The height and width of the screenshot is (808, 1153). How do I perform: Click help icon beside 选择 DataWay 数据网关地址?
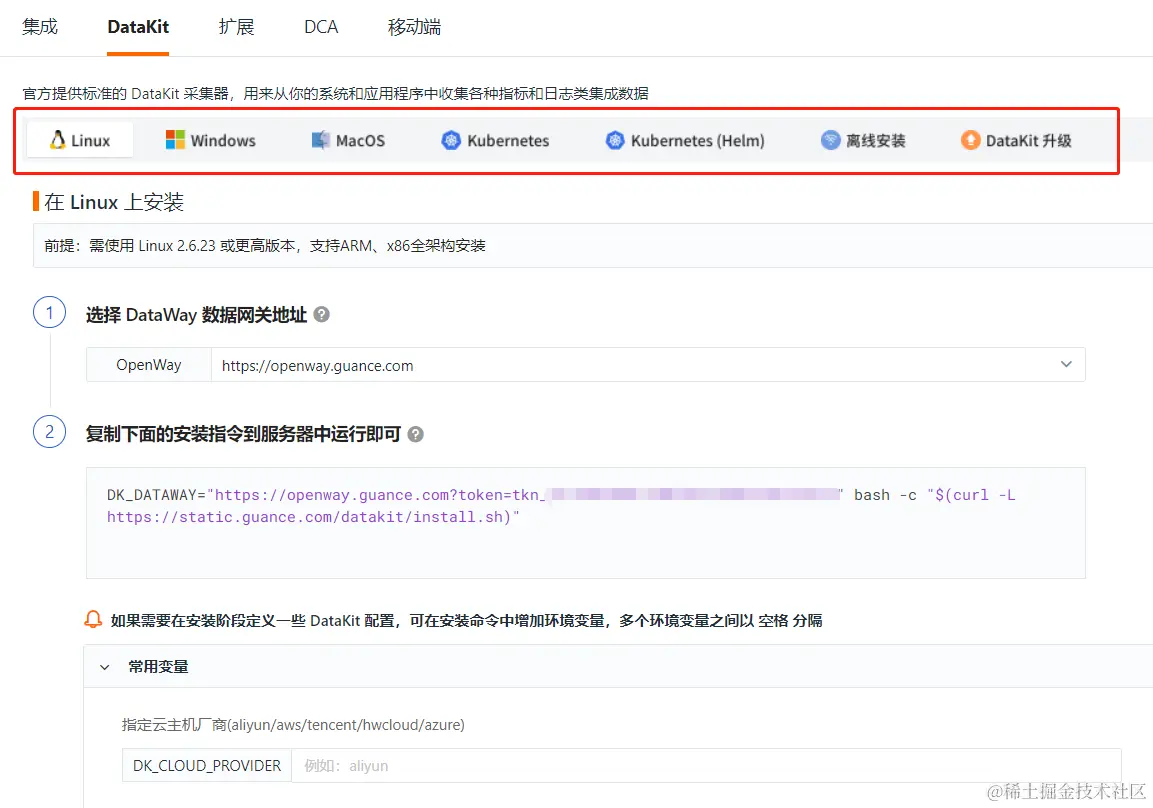coord(321,315)
